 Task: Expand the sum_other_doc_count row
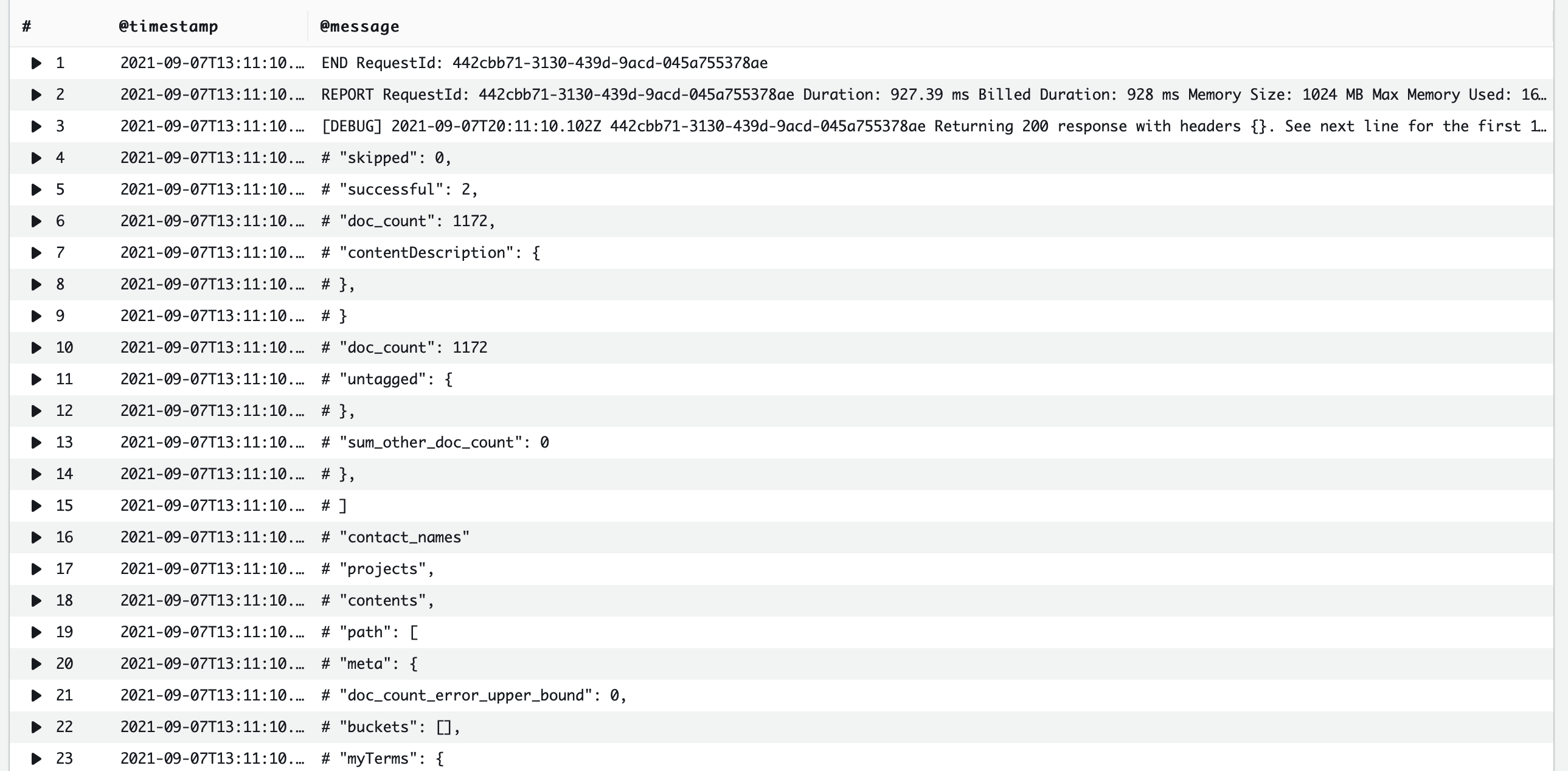[x=36, y=443]
